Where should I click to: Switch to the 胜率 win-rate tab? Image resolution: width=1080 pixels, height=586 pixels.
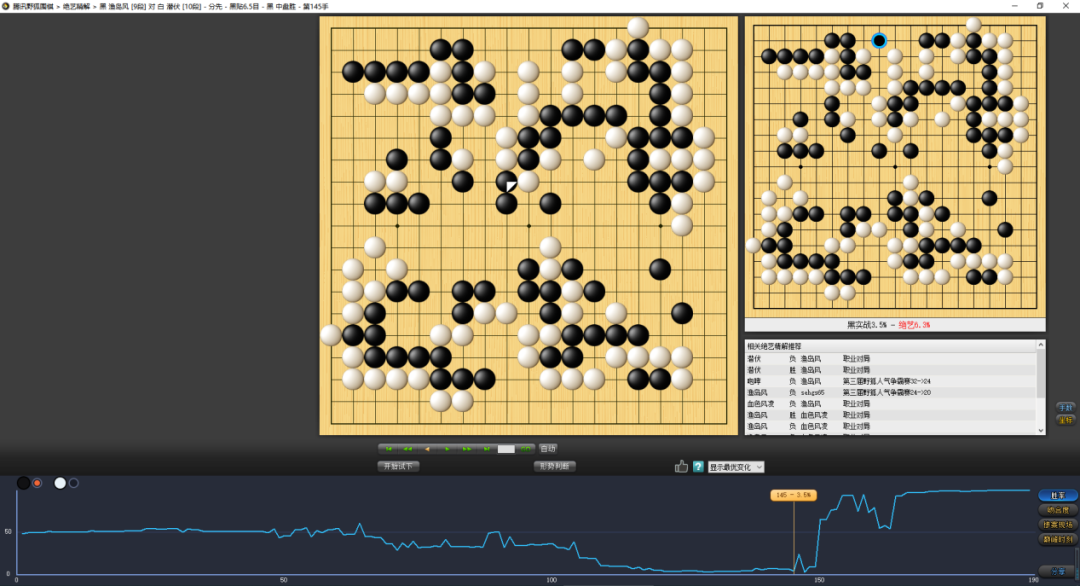[x=1057, y=495]
